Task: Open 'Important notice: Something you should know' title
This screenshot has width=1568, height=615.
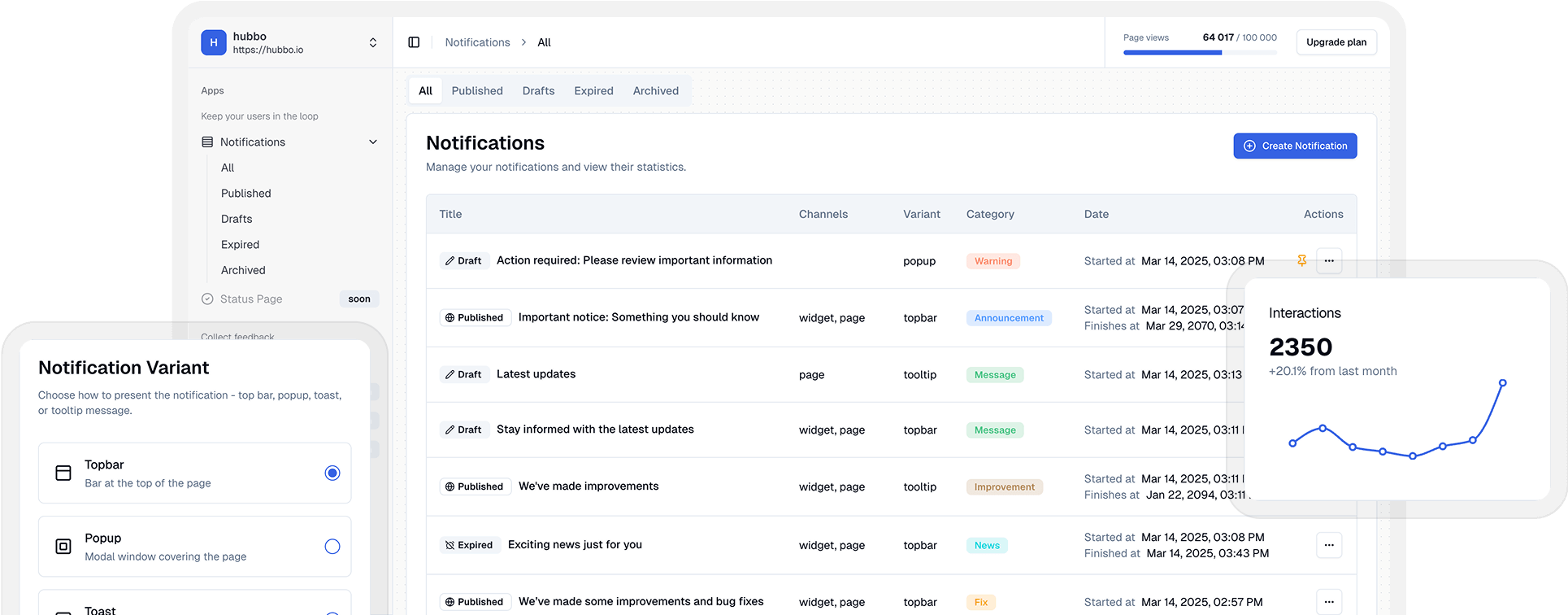Action: (x=639, y=317)
